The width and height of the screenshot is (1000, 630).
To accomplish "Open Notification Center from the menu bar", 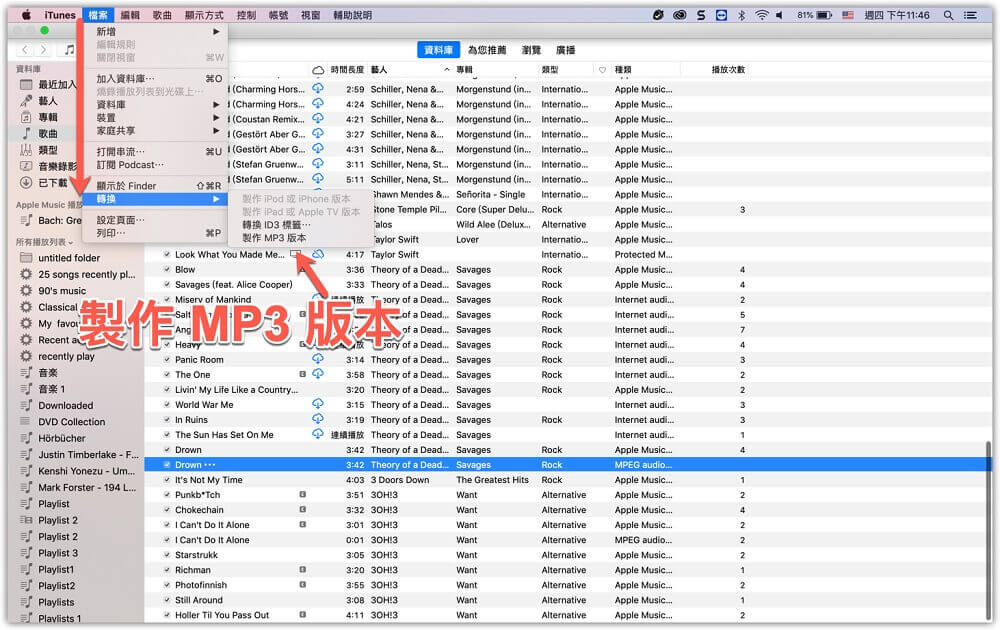I will tap(970, 15).
